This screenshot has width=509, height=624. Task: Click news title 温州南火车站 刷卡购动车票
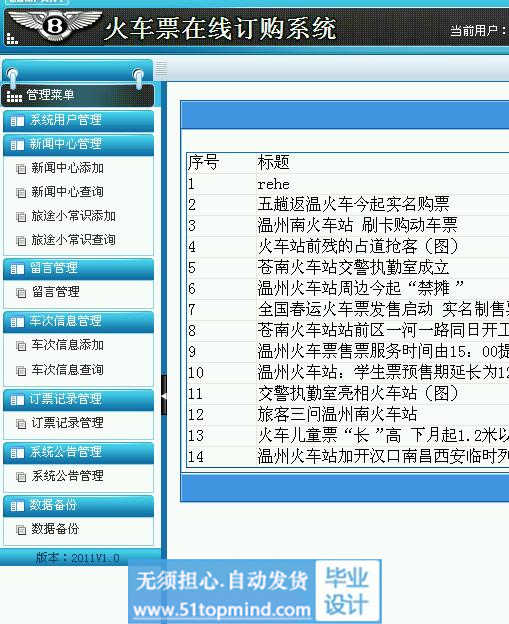click(x=357, y=225)
